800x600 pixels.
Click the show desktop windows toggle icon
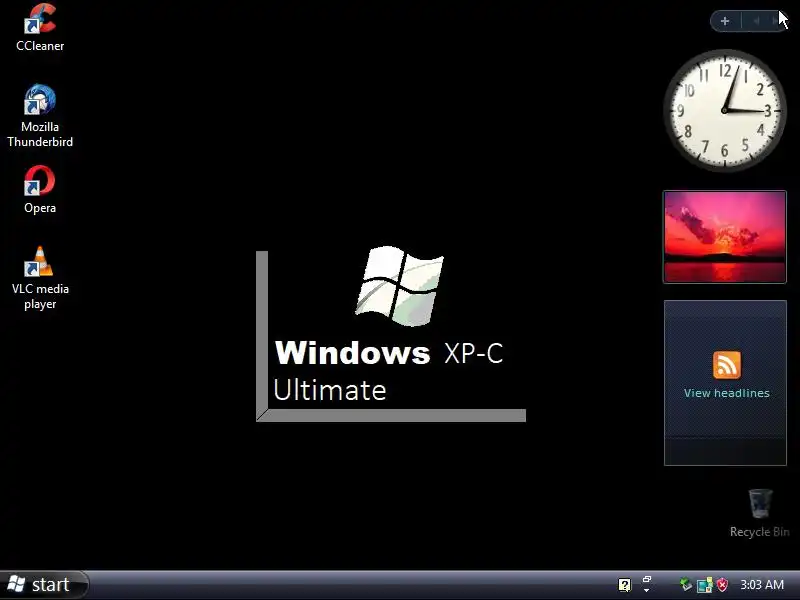click(x=647, y=579)
